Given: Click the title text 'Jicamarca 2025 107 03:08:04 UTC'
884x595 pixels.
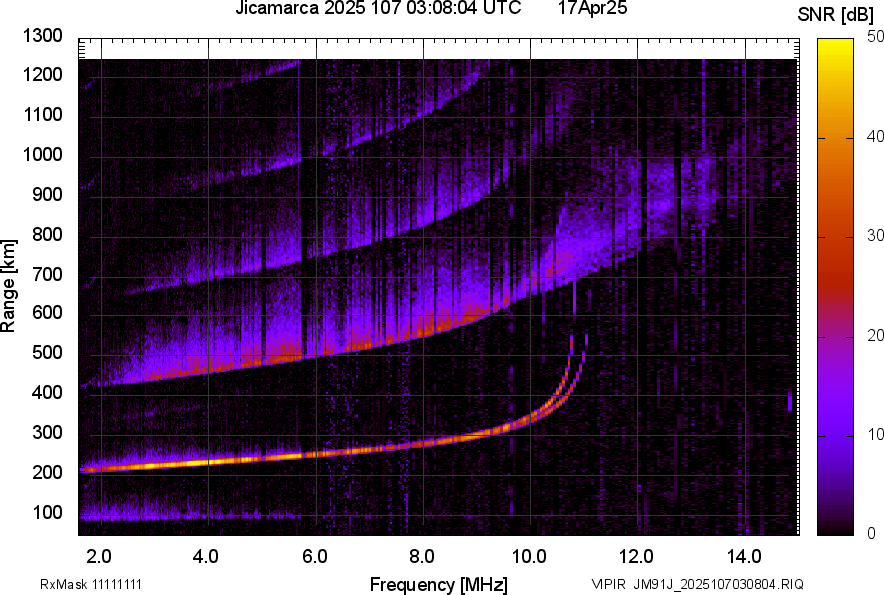Looking at the screenshot, I should (x=378, y=8).
